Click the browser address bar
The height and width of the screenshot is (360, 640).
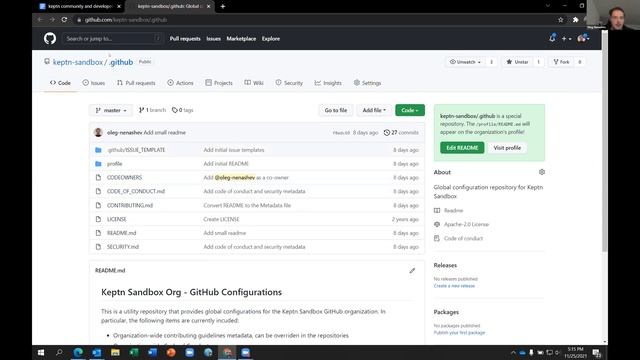314,20
